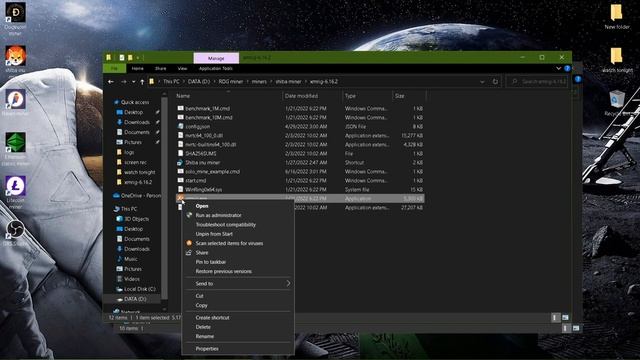Select the start.cmd file icon

pos(180,180)
